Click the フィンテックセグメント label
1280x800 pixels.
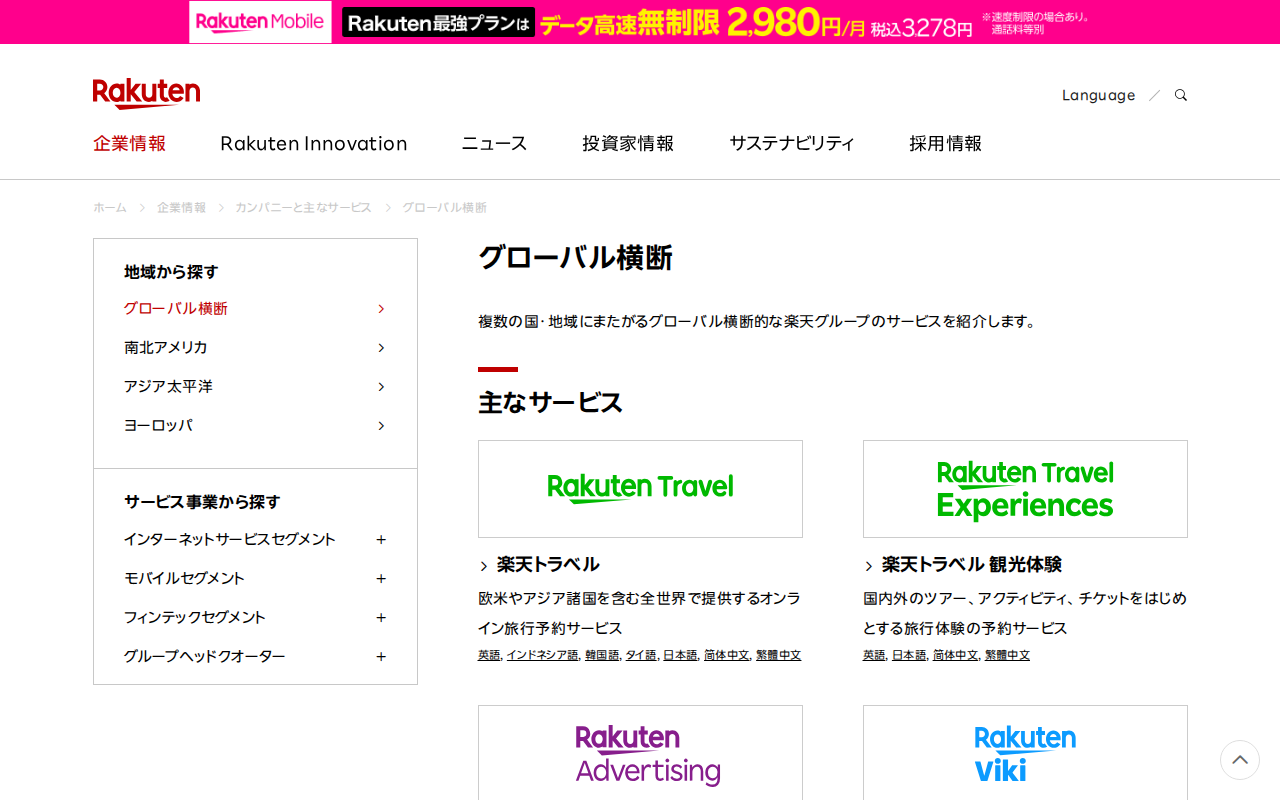coord(195,617)
